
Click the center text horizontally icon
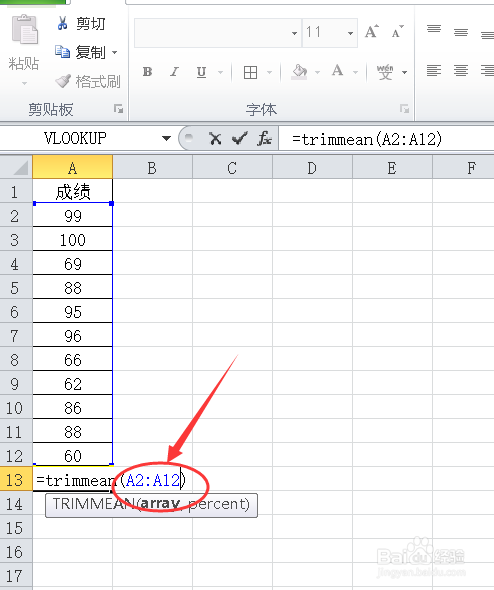point(461,71)
